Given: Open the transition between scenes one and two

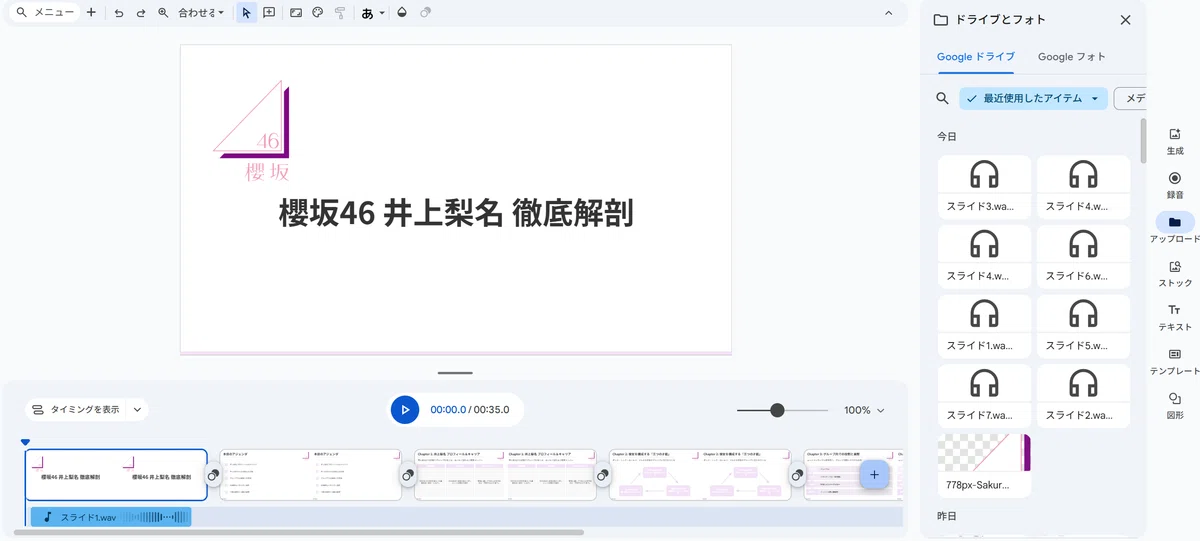Looking at the screenshot, I should (213, 476).
